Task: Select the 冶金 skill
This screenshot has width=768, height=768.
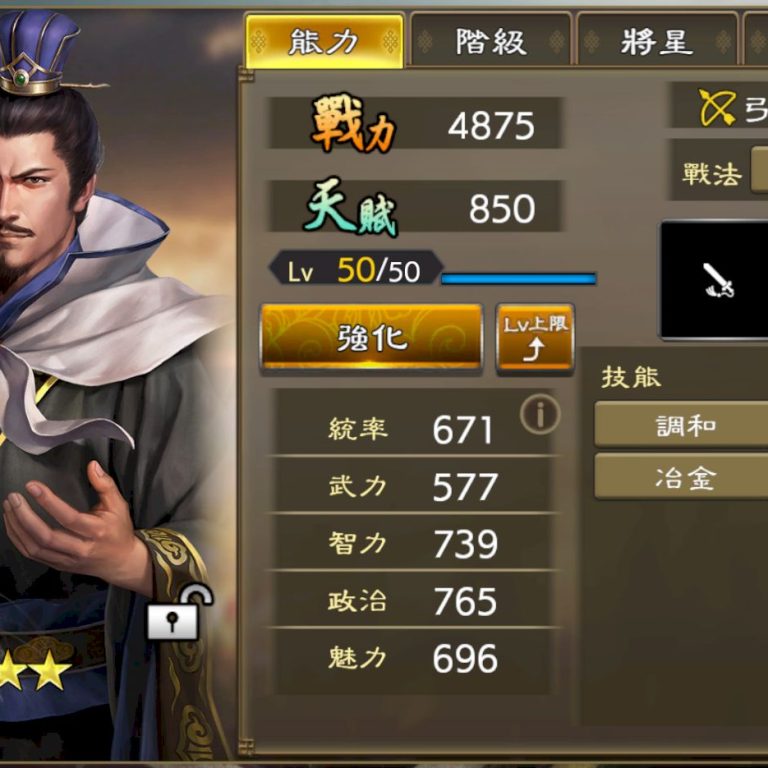Action: pyautogui.click(x=682, y=477)
